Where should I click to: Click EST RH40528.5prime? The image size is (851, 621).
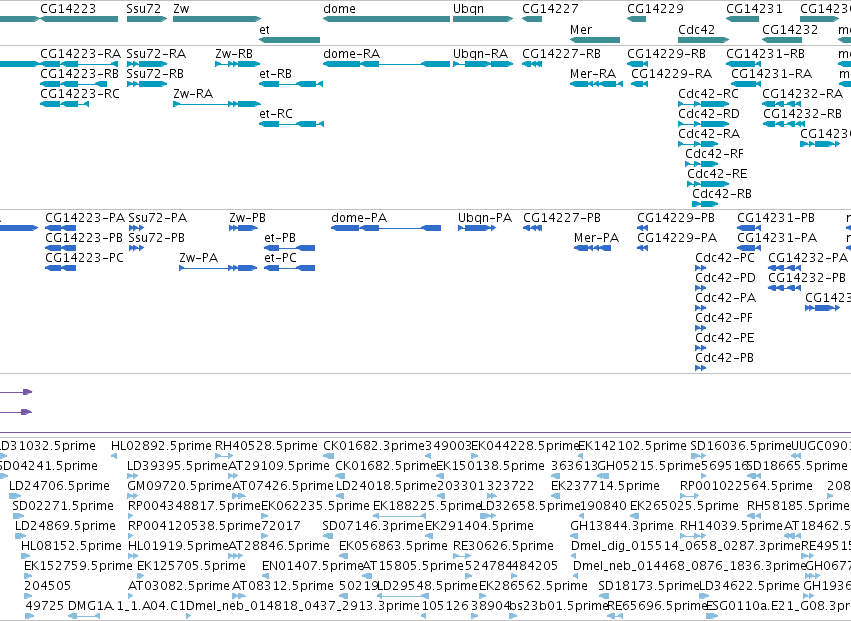pos(266,446)
